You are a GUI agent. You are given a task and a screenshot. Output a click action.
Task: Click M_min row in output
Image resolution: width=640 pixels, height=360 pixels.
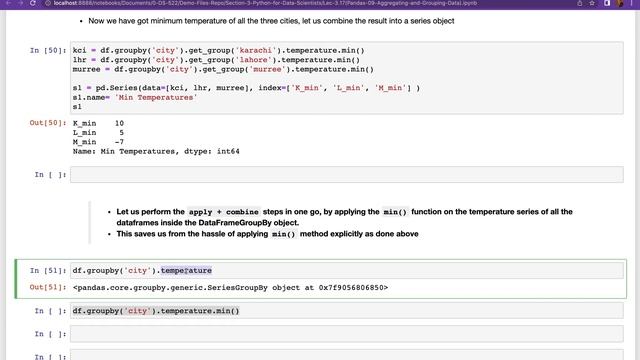tap(98, 142)
